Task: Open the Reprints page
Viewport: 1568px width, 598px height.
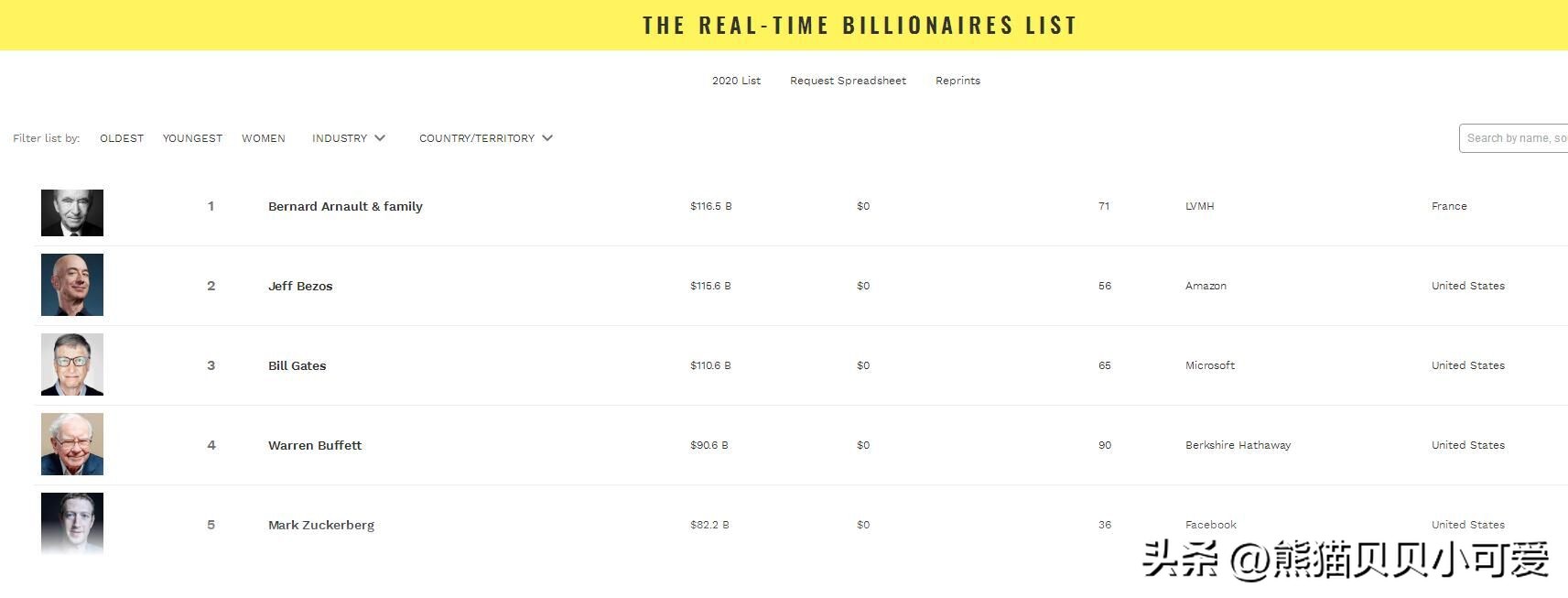Action: pyautogui.click(x=957, y=81)
